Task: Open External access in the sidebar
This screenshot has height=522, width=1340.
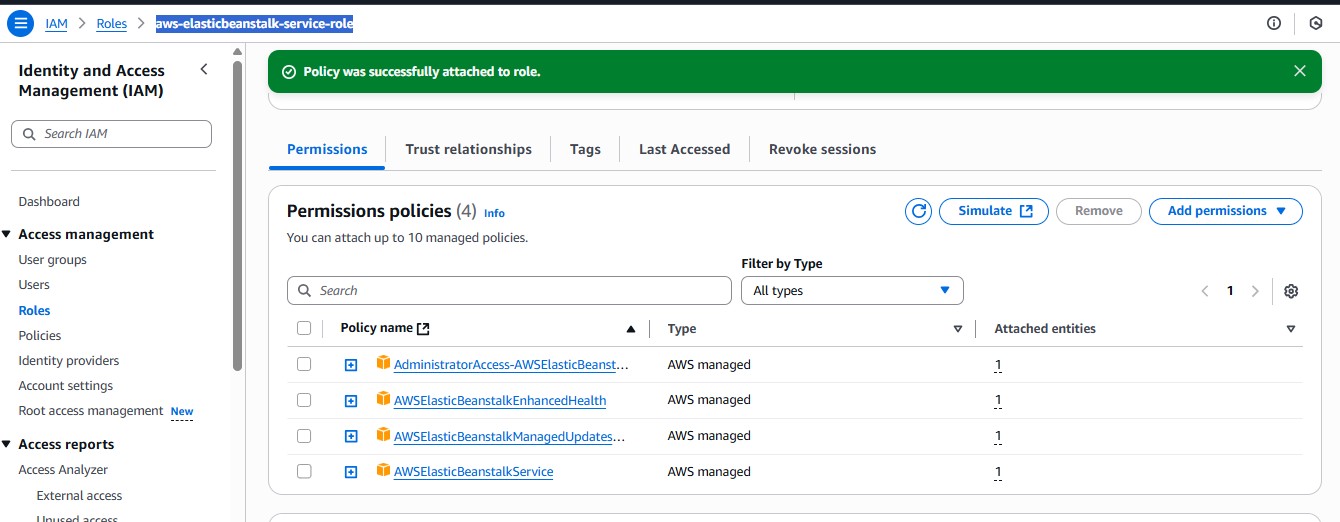Action: click(79, 496)
